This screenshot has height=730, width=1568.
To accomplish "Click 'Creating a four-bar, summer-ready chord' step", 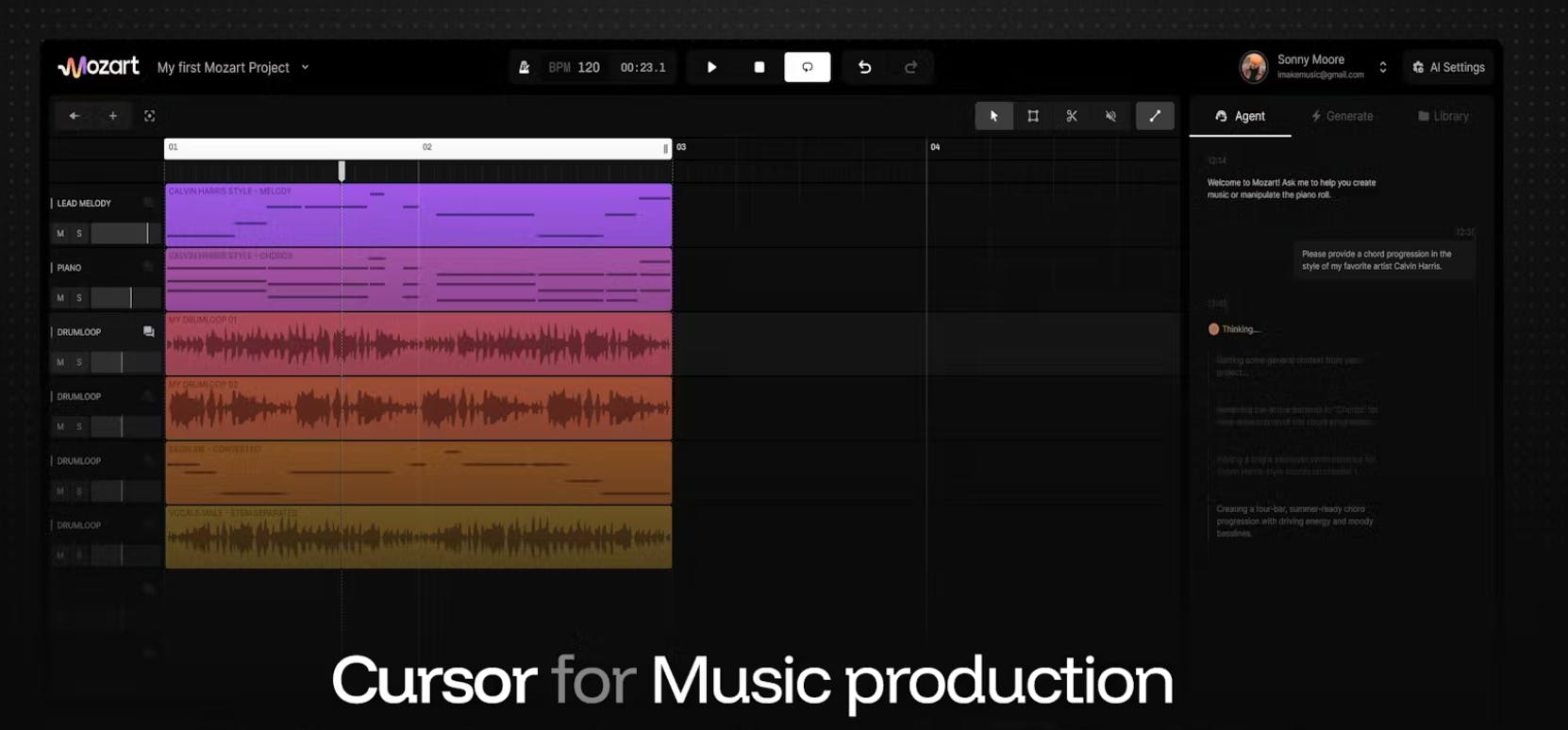I will [x=1294, y=521].
